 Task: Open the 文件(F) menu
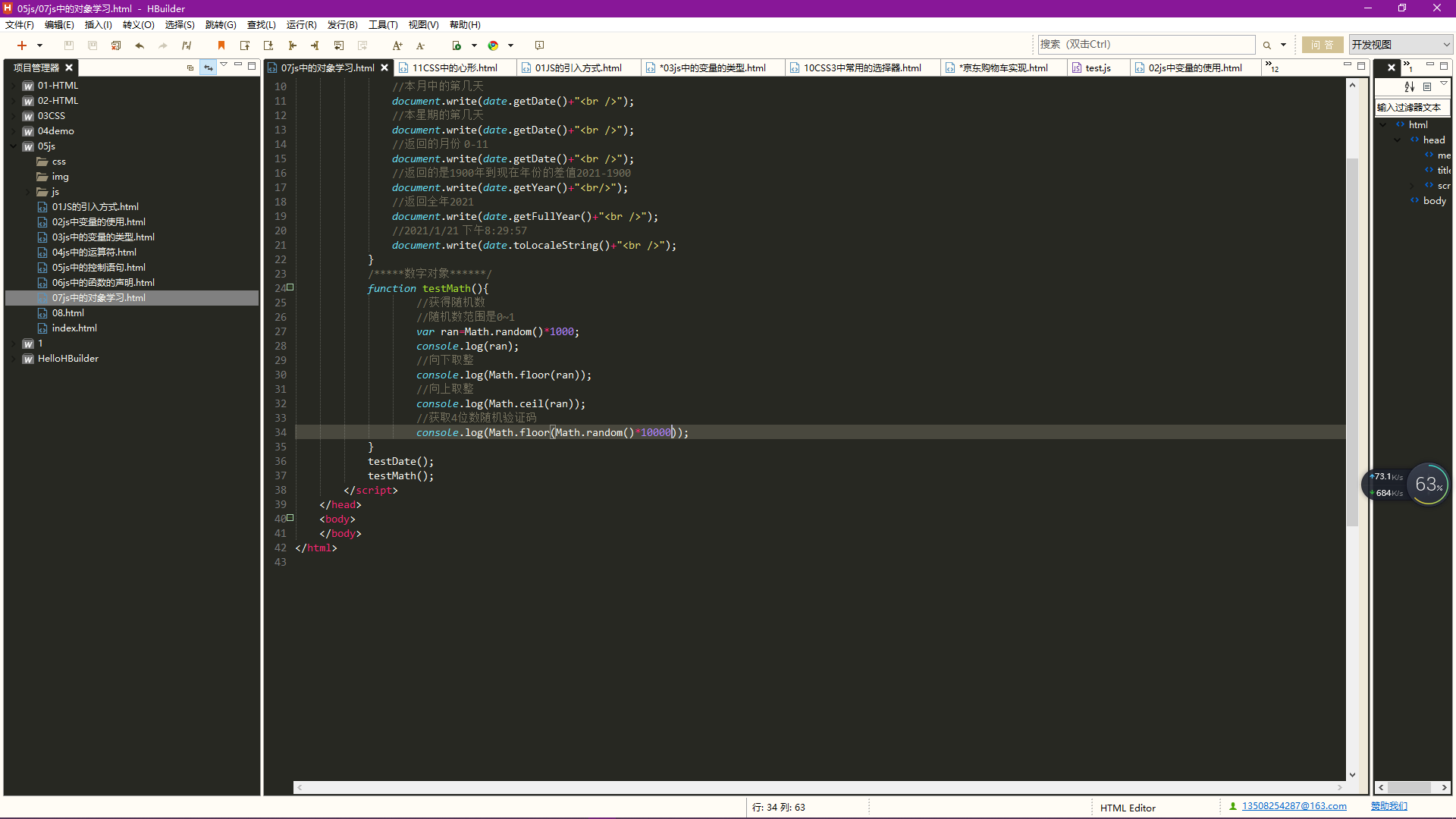tap(20, 25)
